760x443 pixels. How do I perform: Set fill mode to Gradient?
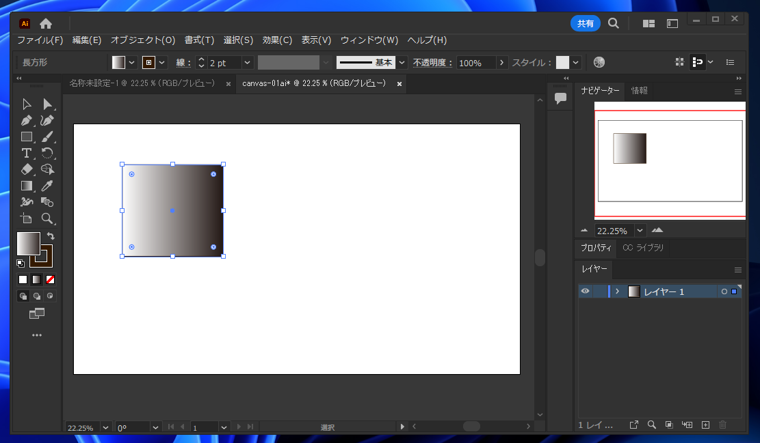click(36, 280)
